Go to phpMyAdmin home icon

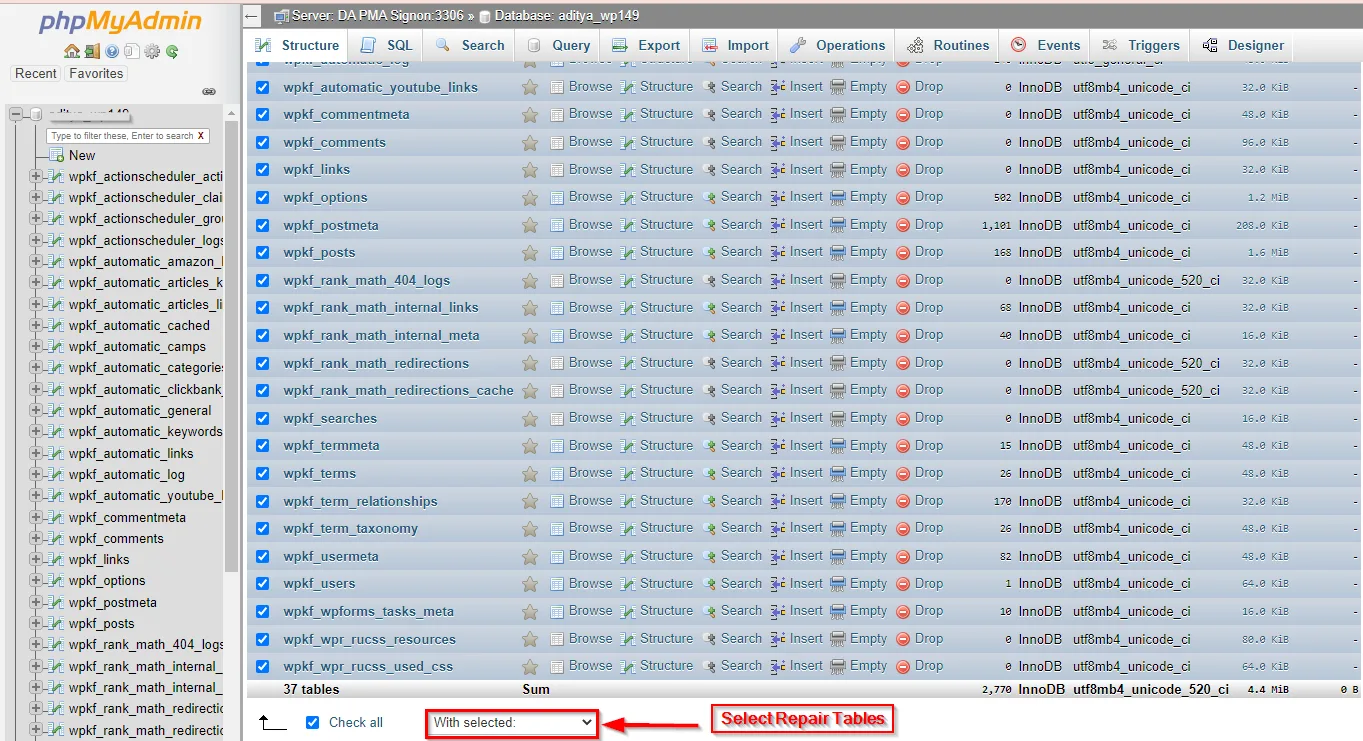point(72,51)
